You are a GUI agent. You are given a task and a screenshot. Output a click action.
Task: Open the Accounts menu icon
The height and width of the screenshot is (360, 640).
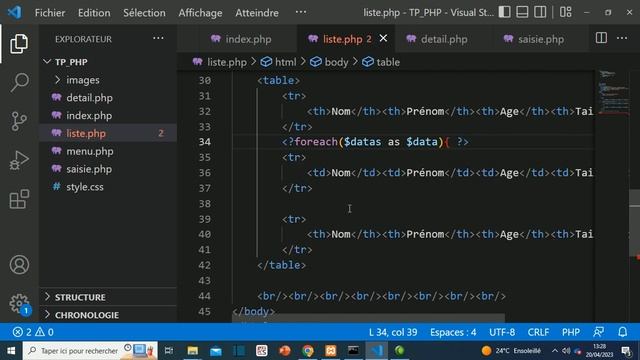point(19,264)
